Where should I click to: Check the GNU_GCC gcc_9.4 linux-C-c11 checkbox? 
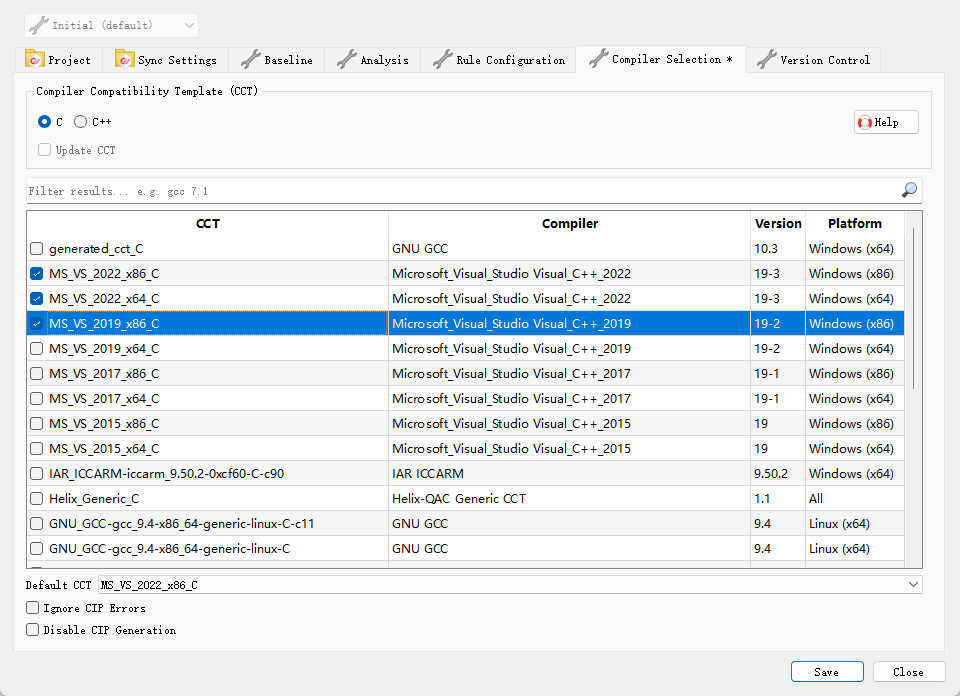pos(37,523)
